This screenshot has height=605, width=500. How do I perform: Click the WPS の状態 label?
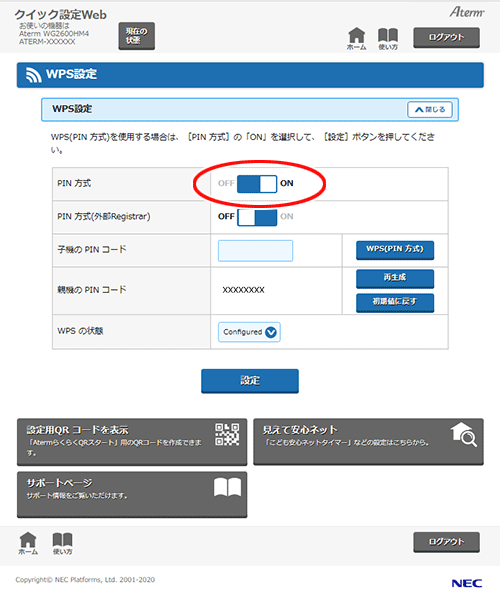pos(80,331)
